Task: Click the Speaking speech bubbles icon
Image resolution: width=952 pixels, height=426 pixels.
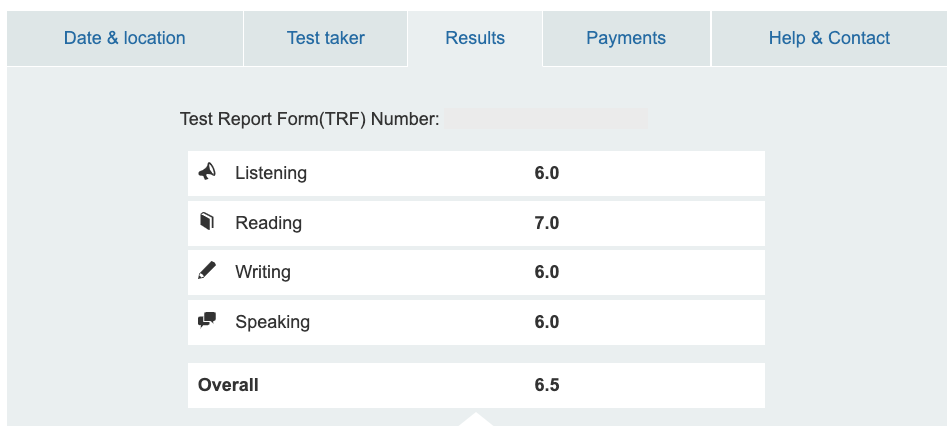Action: (207, 321)
